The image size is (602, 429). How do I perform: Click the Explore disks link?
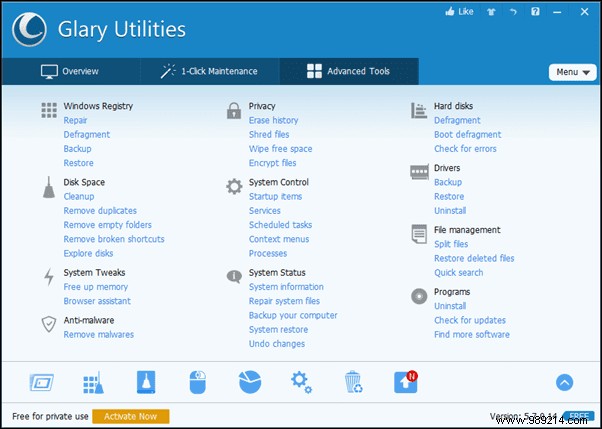point(88,253)
